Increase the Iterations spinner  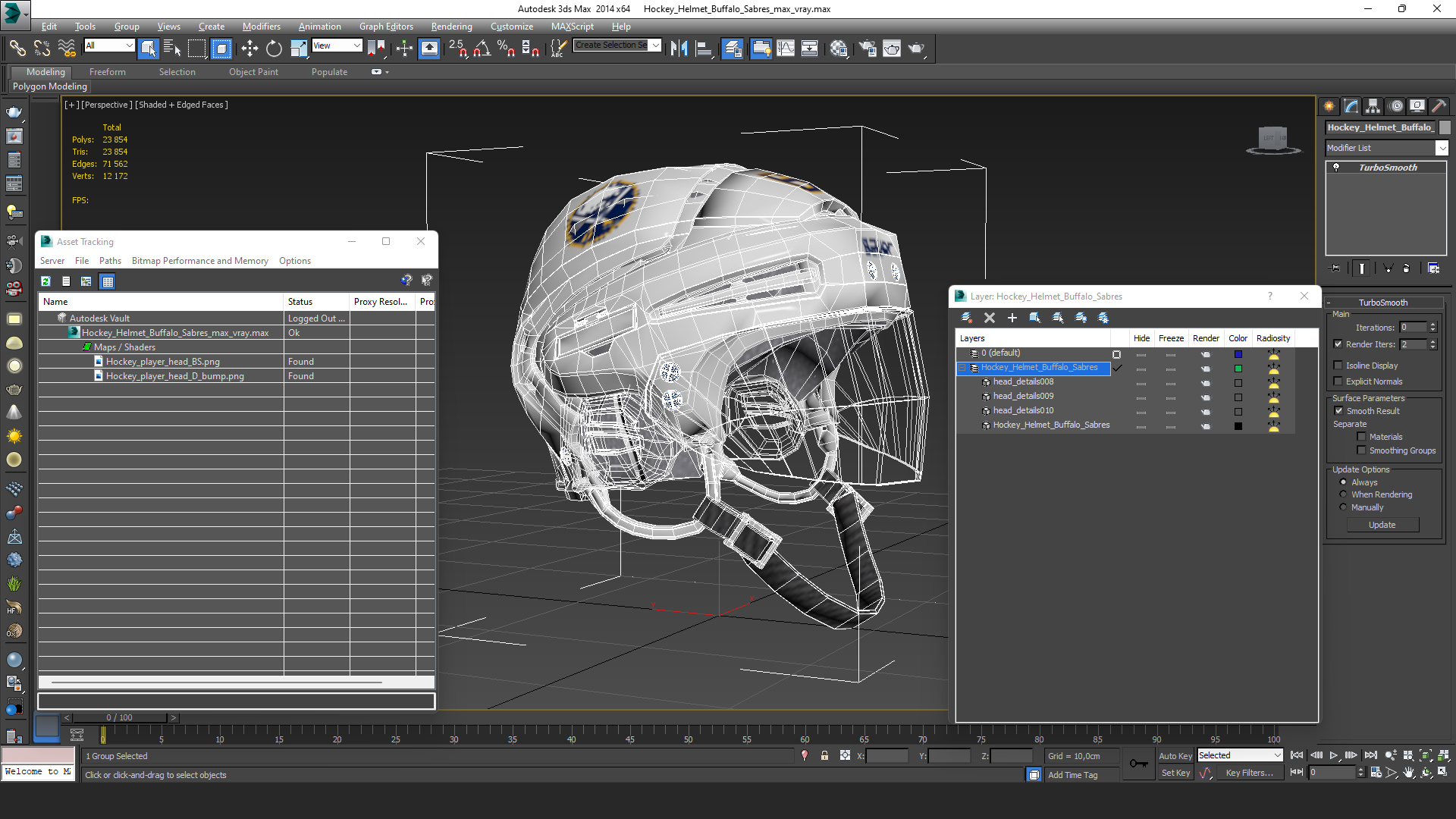pos(1432,325)
